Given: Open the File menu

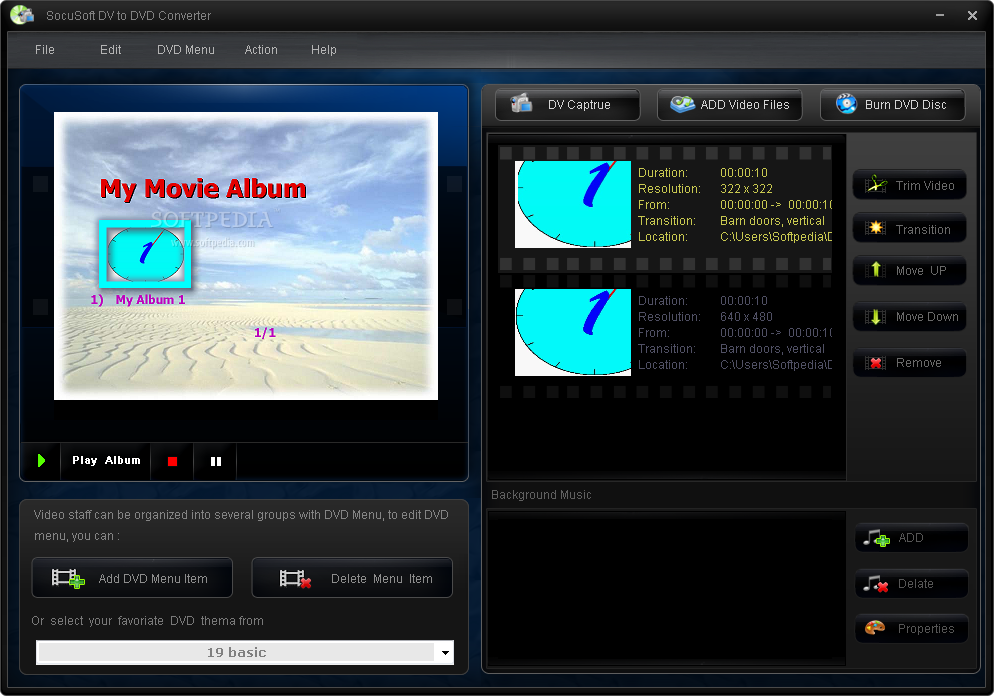Looking at the screenshot, I should (44, 49).
